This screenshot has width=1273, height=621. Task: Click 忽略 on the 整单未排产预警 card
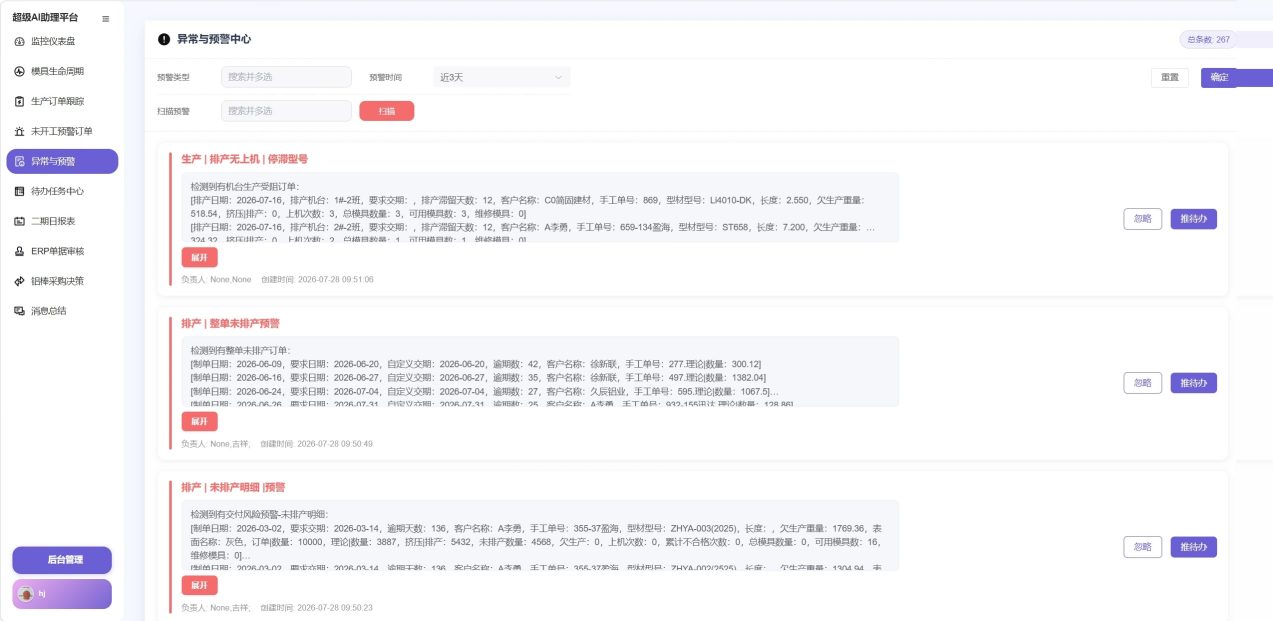coord(1143,383)
